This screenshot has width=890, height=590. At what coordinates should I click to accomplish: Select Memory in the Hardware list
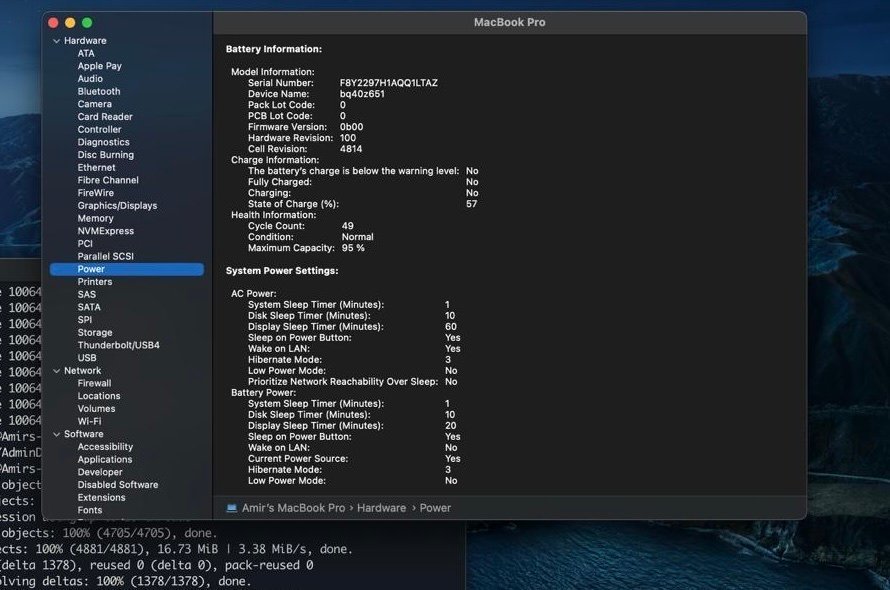[x=95, y=218]
